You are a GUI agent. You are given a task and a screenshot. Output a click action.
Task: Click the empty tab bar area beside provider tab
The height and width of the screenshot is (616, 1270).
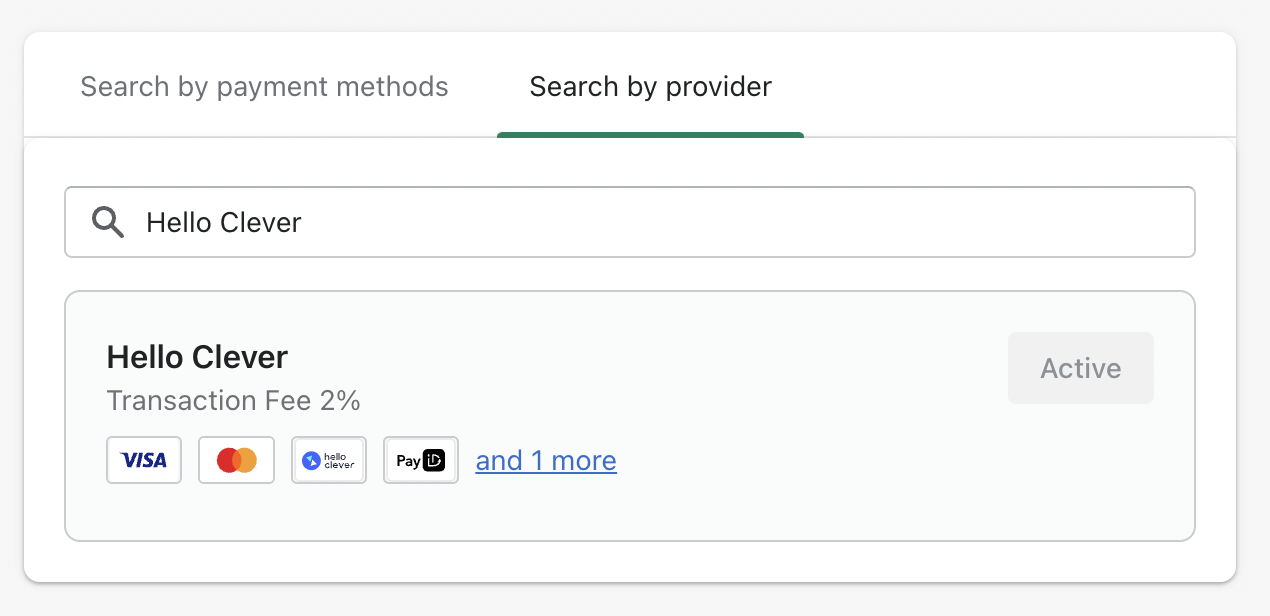point(1000,87)
